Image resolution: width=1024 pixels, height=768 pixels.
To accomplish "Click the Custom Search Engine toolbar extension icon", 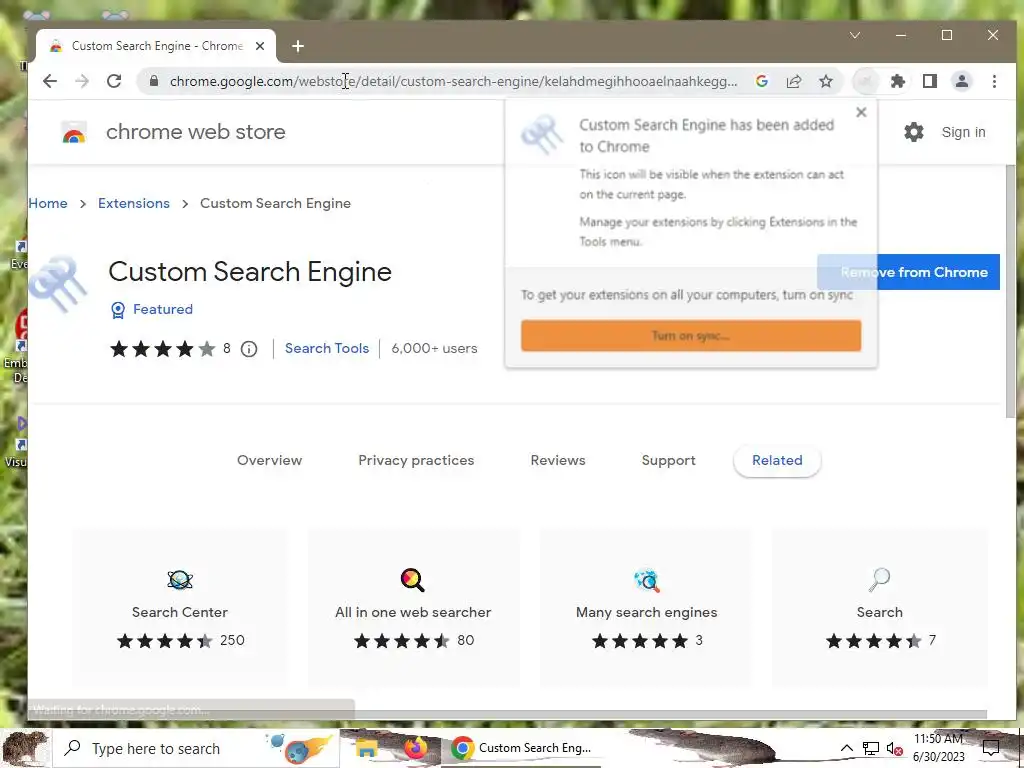I will (866, 81).
